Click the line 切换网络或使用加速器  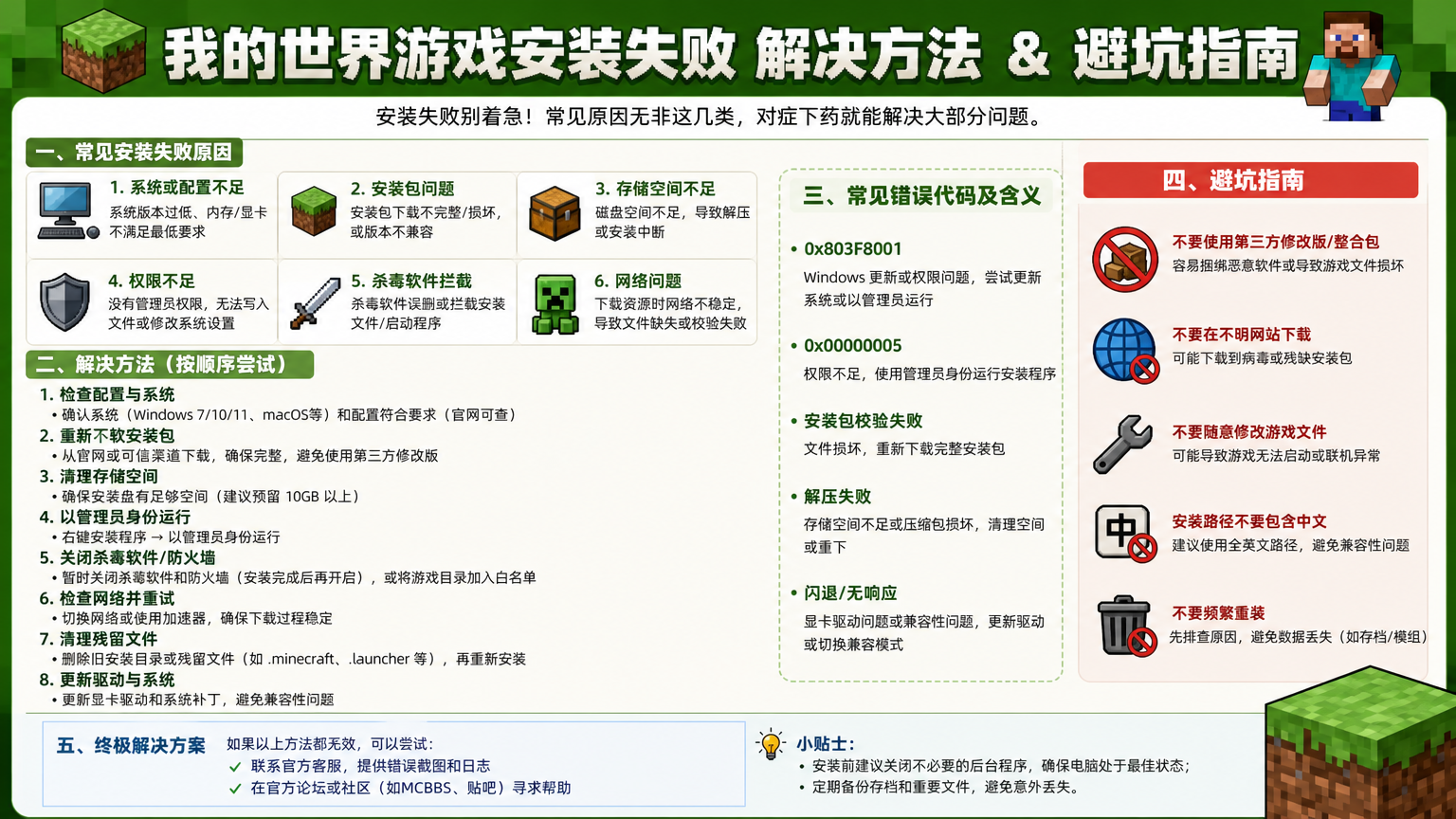[196, 618]
